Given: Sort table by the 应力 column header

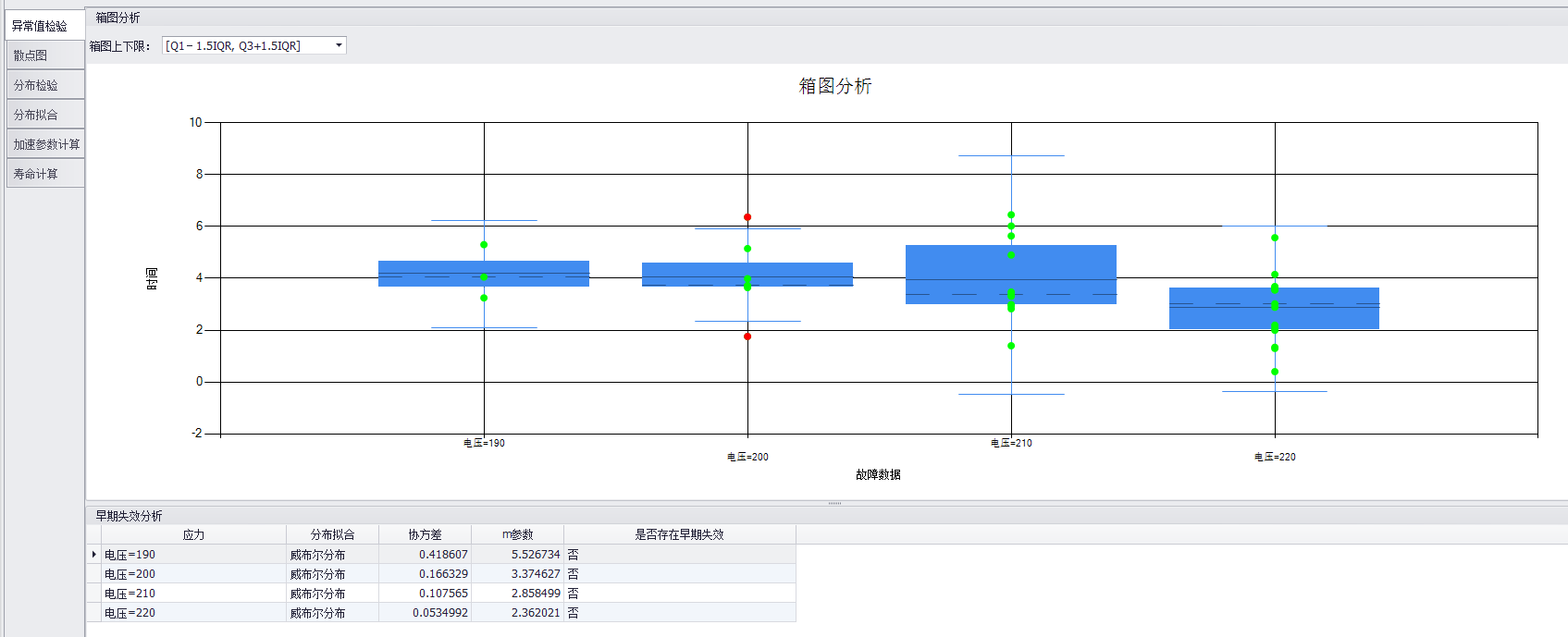Looking at the screenshot, I should (193, 534).
